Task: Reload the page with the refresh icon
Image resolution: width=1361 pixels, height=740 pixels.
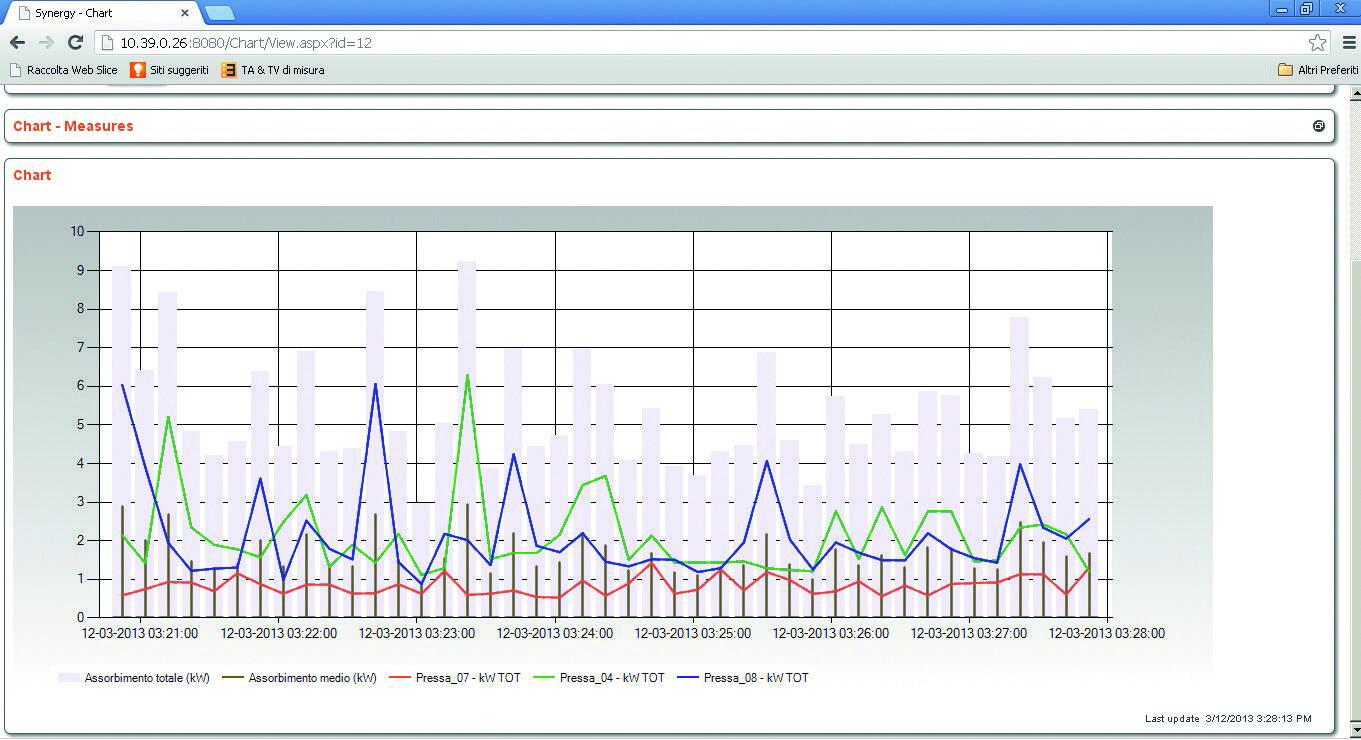Action: pos(74,42)
